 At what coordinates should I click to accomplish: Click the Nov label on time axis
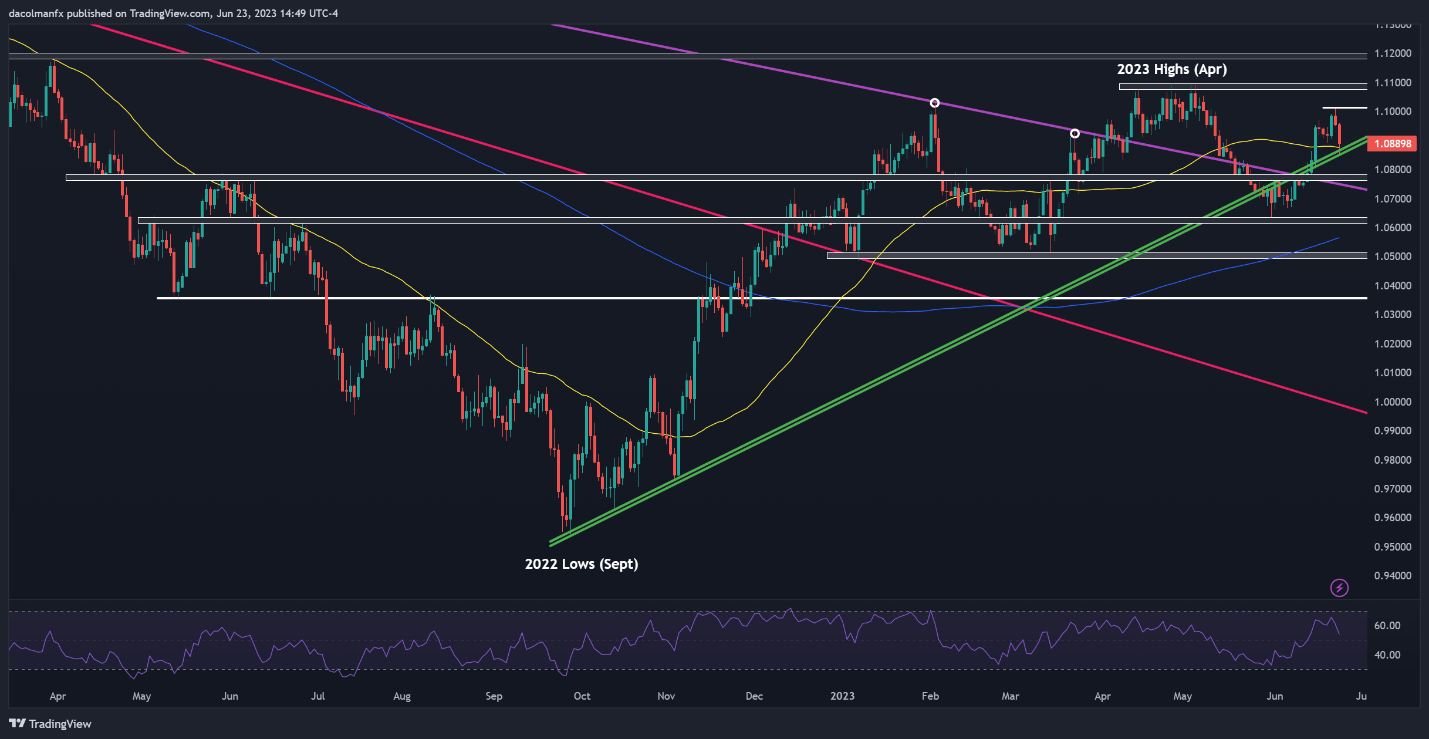pos(667,695)
